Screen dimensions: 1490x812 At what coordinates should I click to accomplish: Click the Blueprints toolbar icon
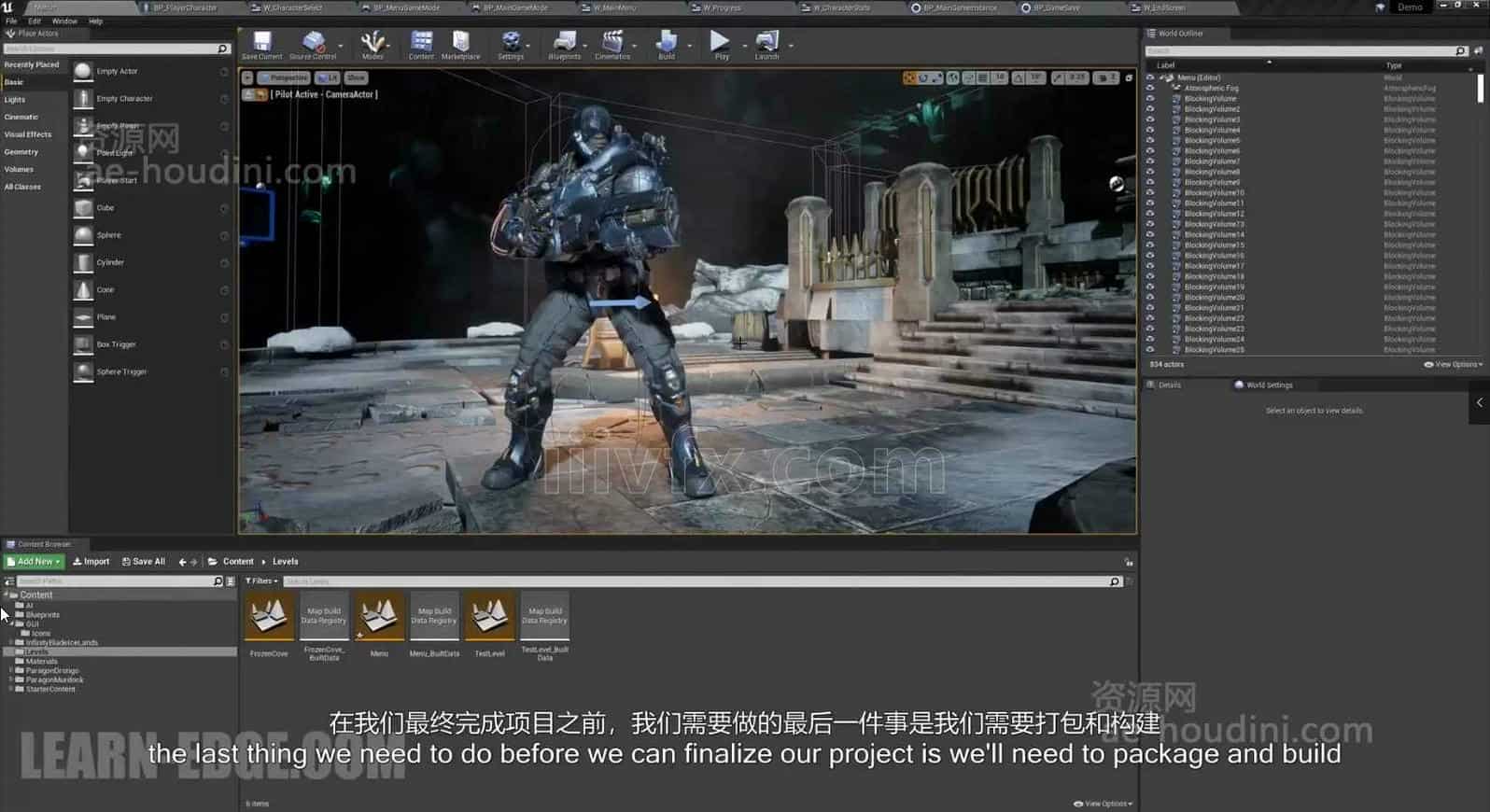pyautogui.click(x=564, y=43)
